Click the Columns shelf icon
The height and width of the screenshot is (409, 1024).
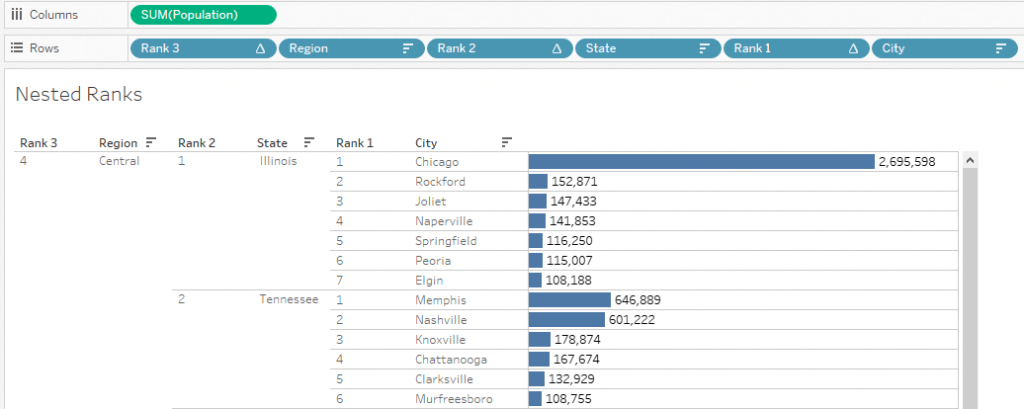[17, 14]
